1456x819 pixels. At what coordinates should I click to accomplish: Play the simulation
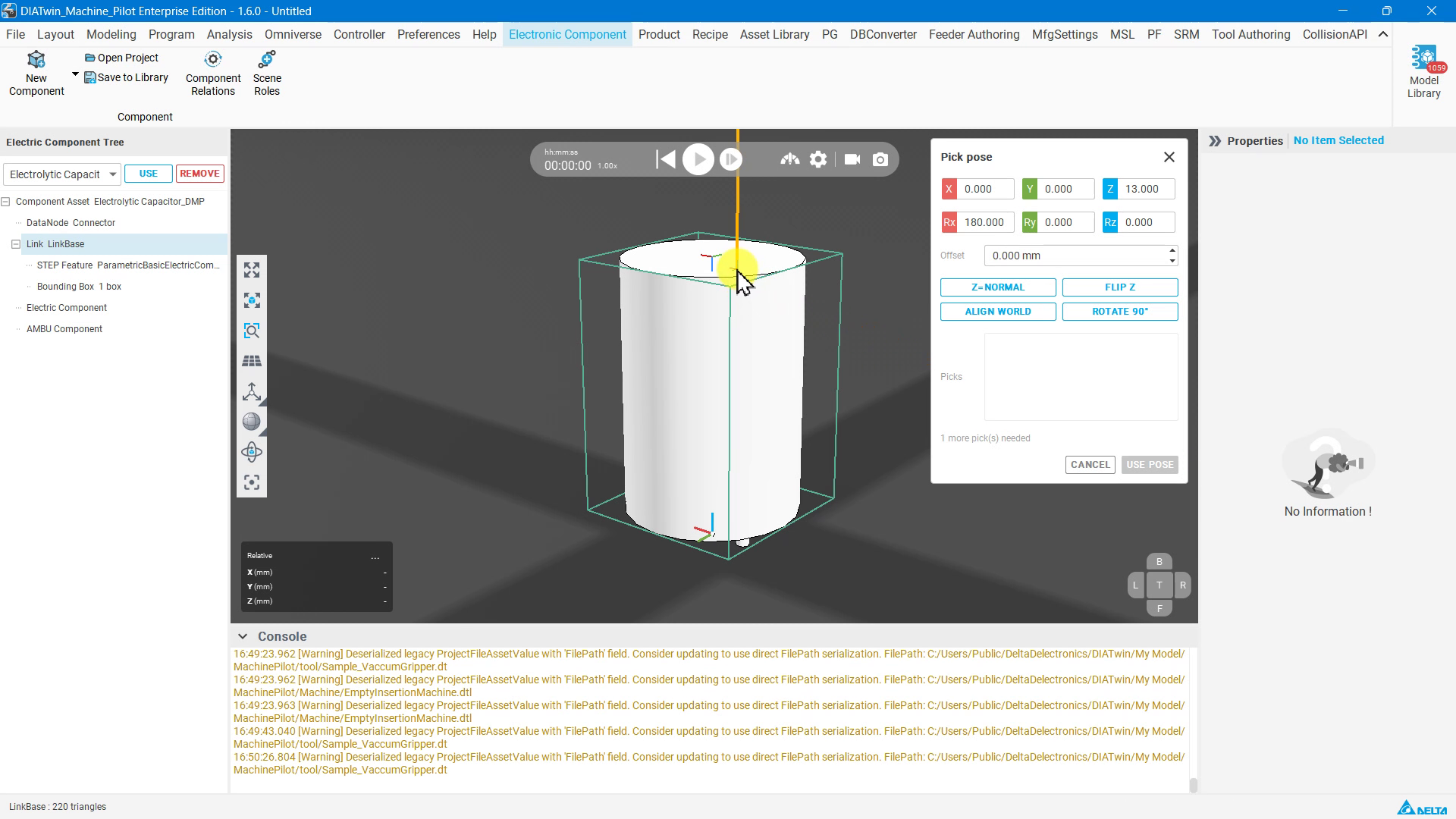(x=698, y=159)
